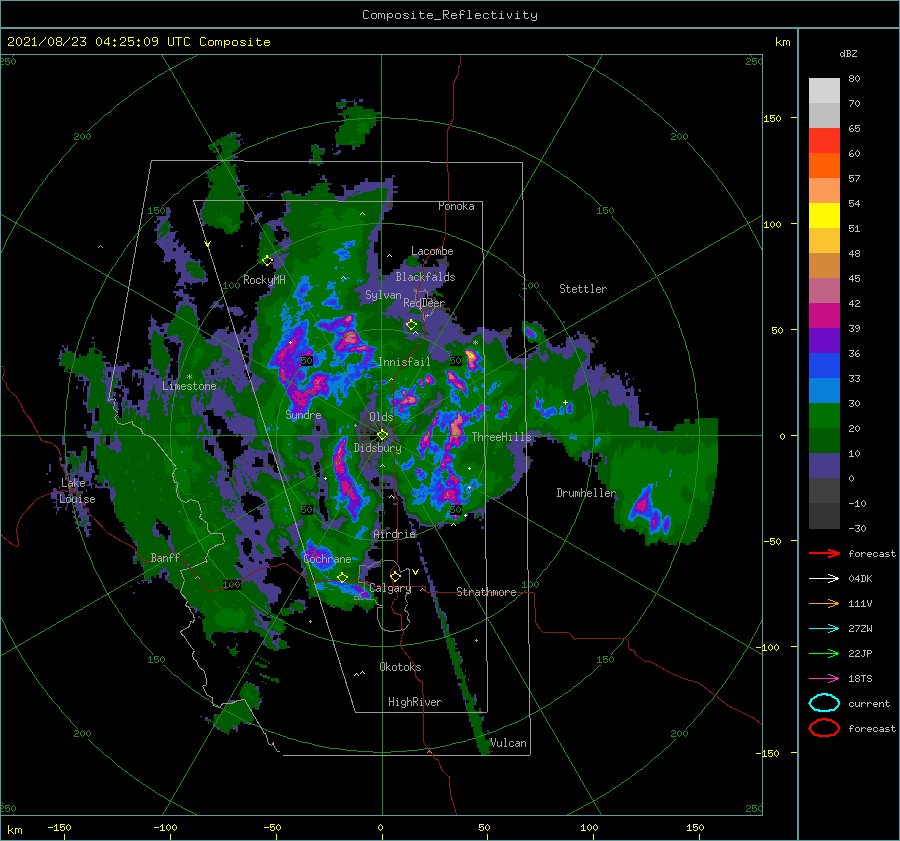Click the Olds town label
This screenshot has height=841, width=900.
click(x=381, y=417)
